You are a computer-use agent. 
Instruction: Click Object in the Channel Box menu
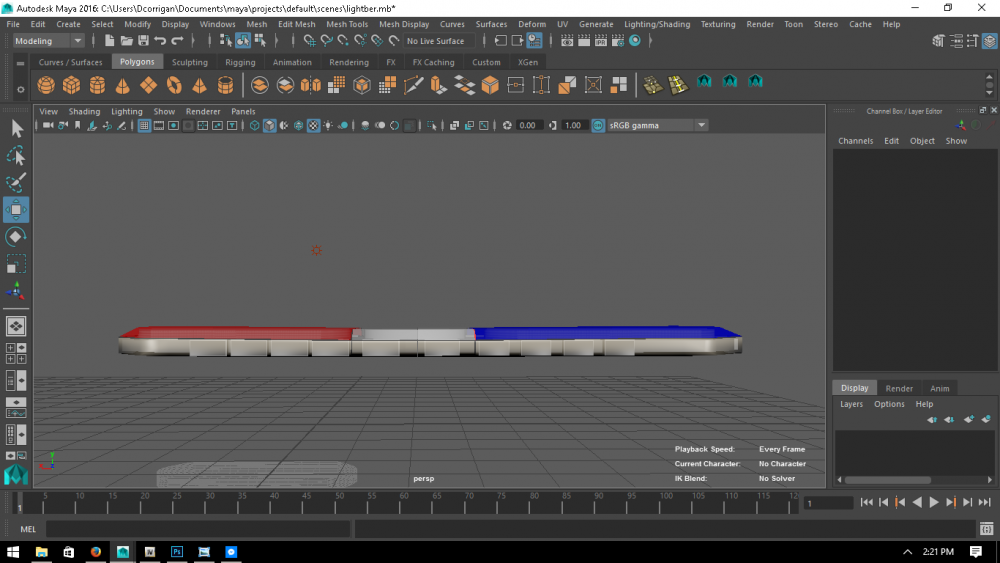tap(922, 141)
